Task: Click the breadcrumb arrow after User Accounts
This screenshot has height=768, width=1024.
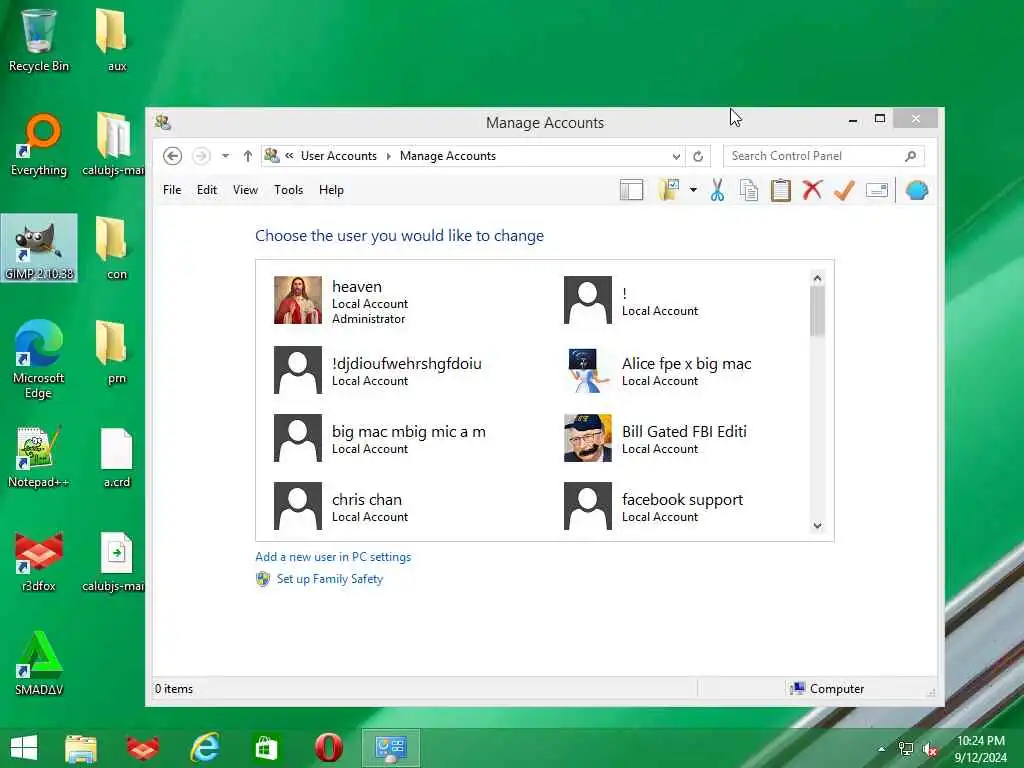Action: (389, 156)
